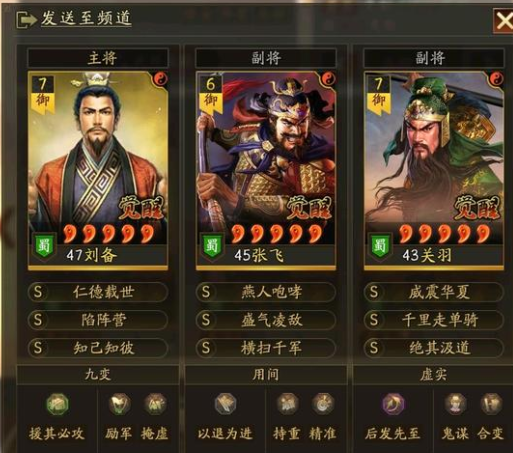The height and width of the screenshot is (453, 513).
Task: Select the 掩虚 tactic icon
Action: pos(155,404)
